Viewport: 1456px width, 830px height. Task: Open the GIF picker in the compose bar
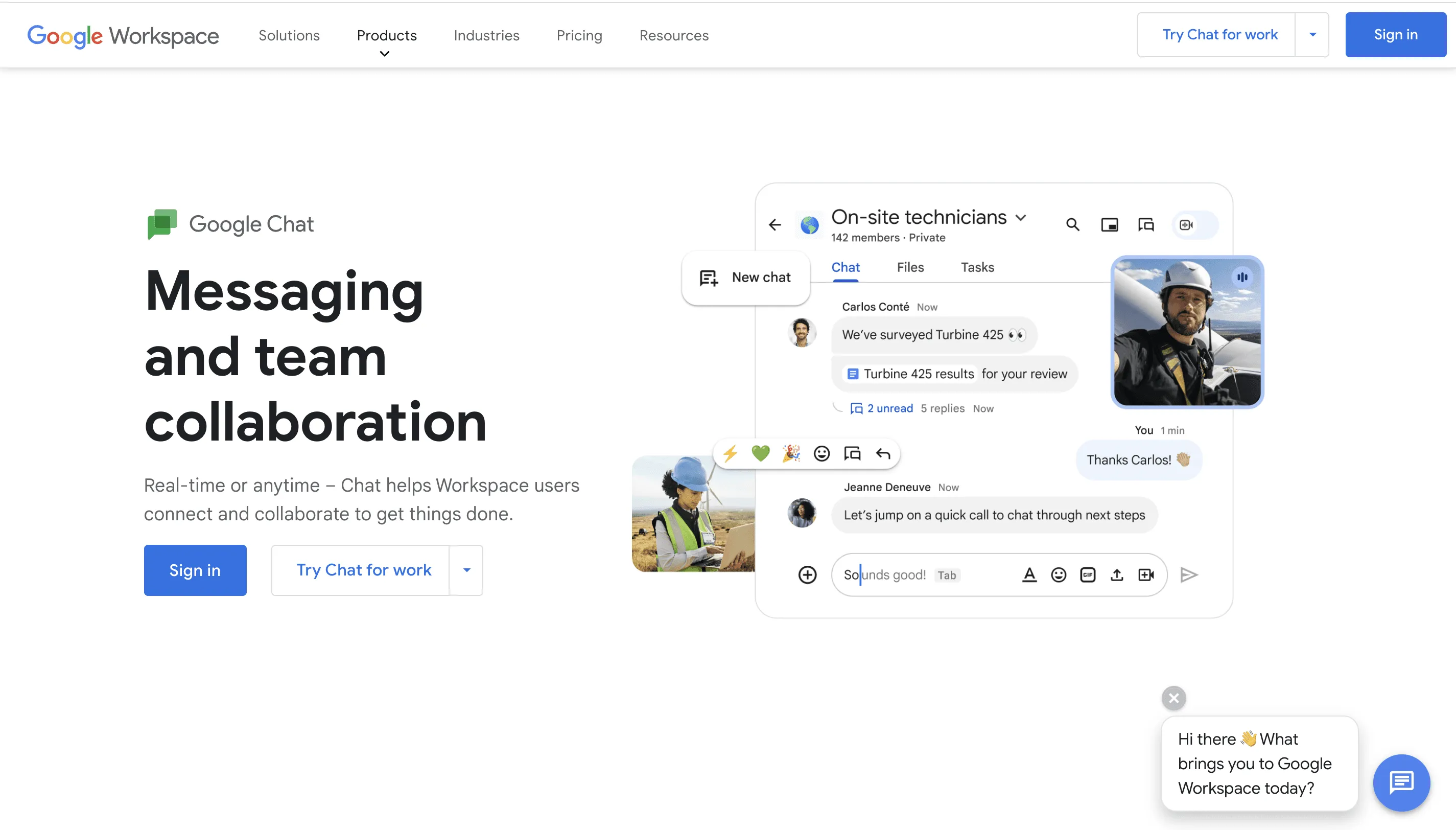coord(1088,574)
